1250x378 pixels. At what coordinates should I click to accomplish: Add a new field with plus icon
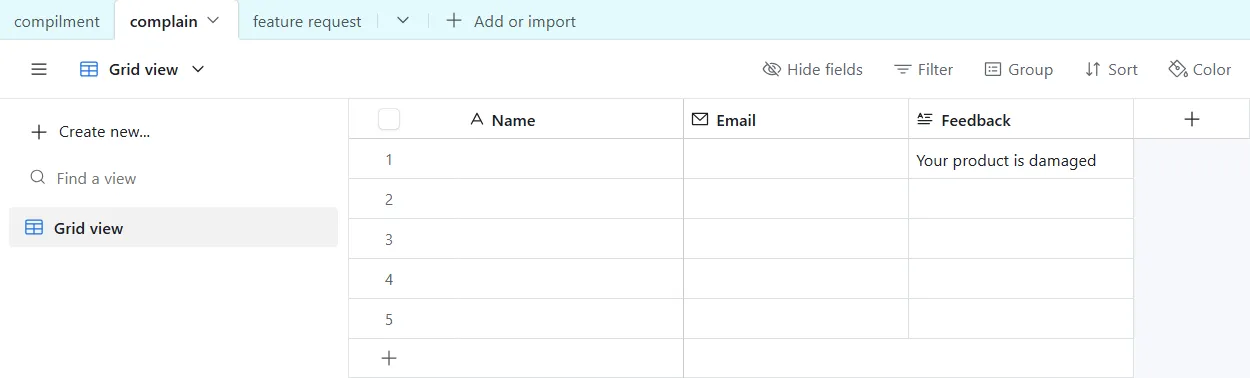point(1191,119)
